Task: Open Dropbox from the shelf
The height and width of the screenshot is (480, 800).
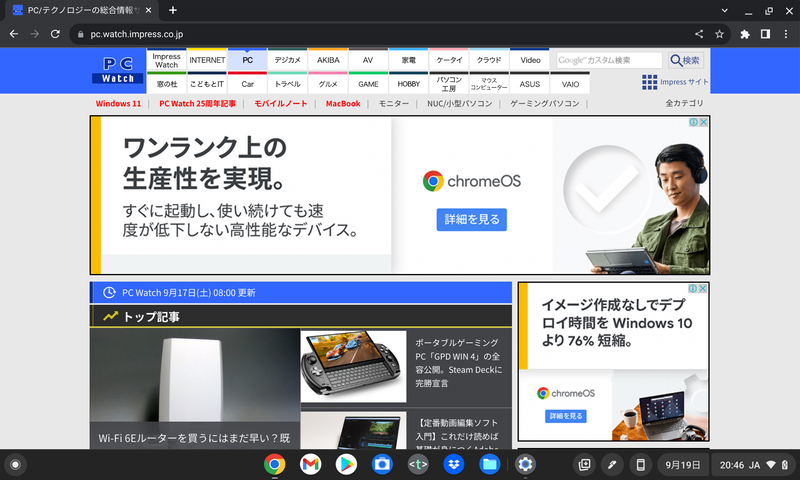Action: point(454,464)
